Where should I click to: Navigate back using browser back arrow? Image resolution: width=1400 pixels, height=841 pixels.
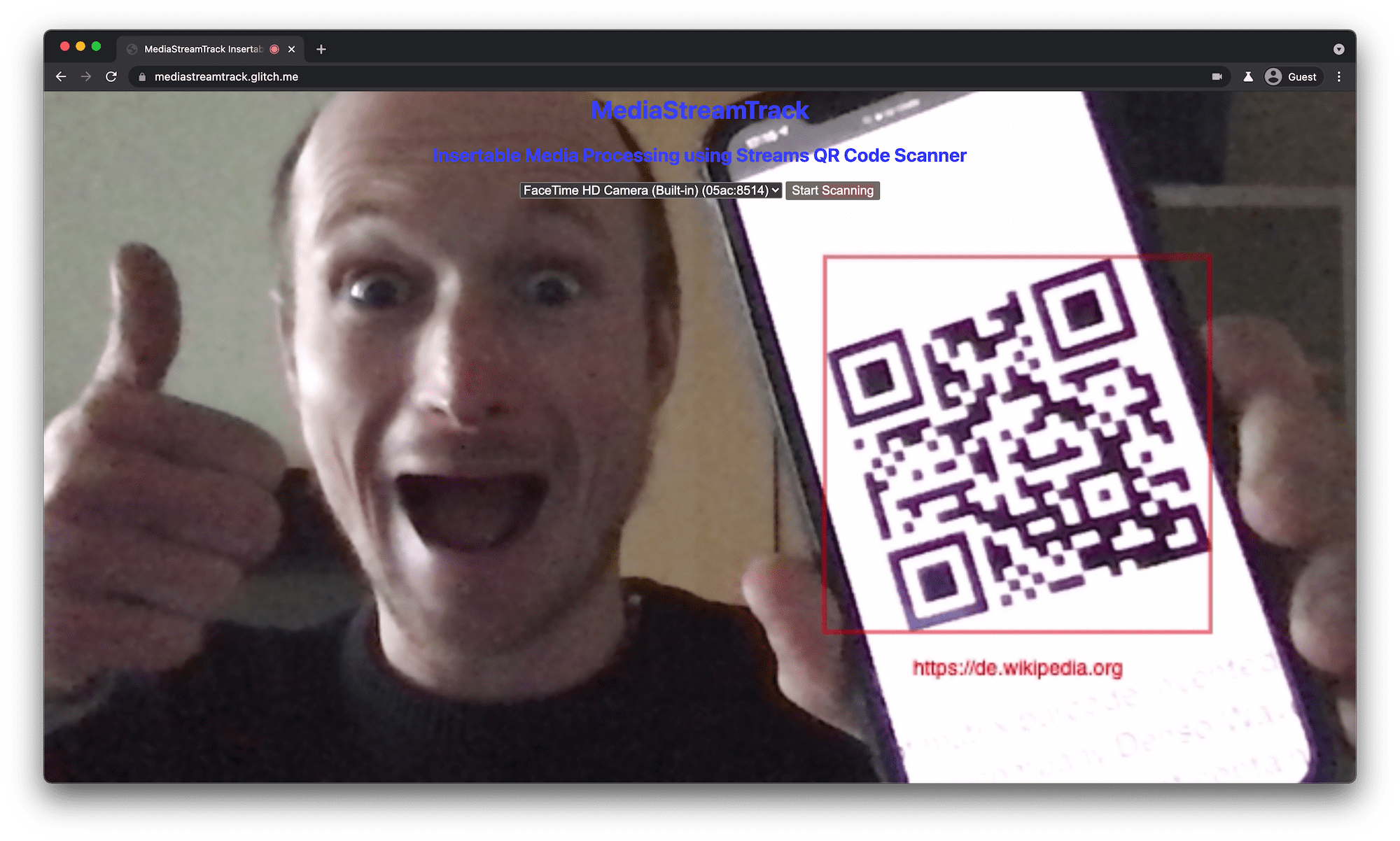62,77
